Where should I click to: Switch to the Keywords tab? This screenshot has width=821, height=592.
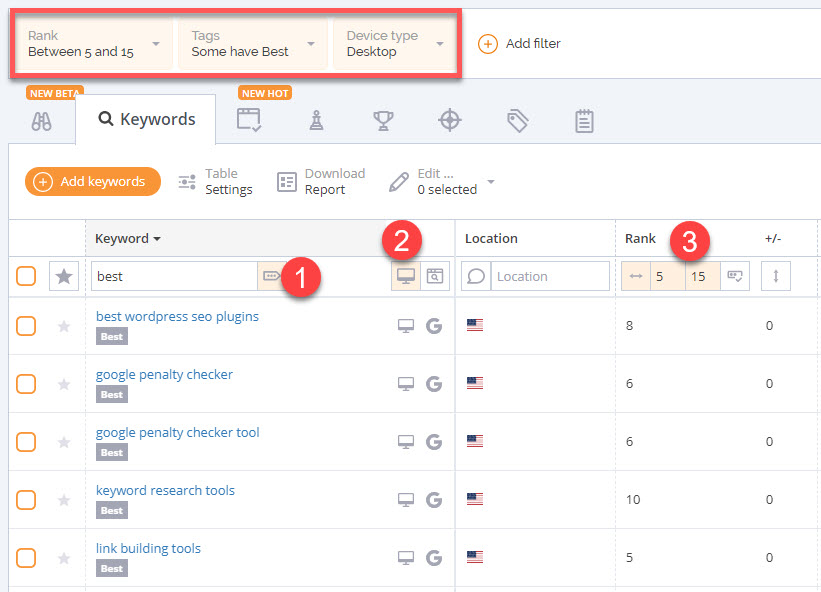[x=146, y=120]
